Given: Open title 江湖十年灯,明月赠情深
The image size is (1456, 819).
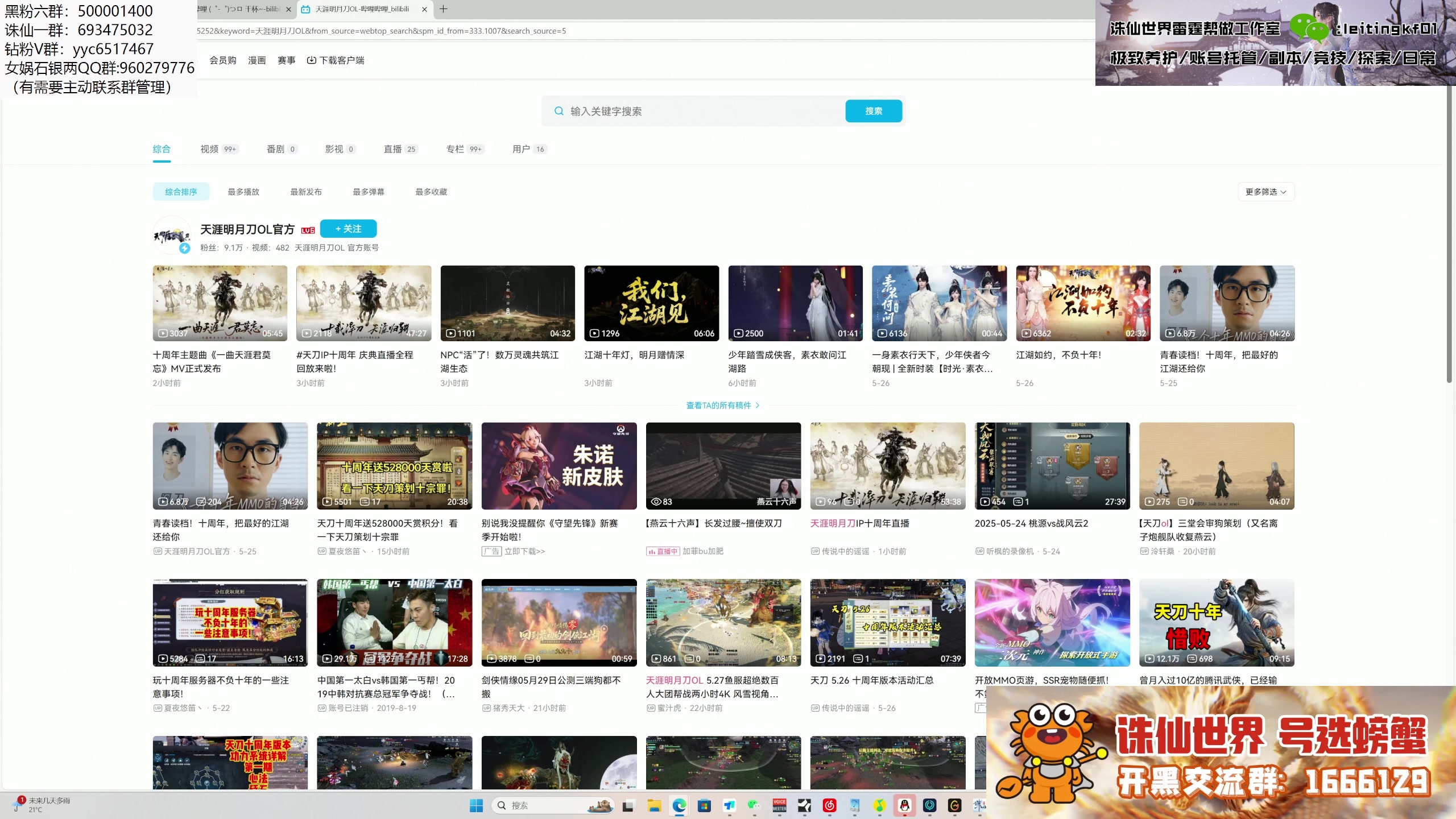Looking at the screenshot, I should [x=635, y=355].
